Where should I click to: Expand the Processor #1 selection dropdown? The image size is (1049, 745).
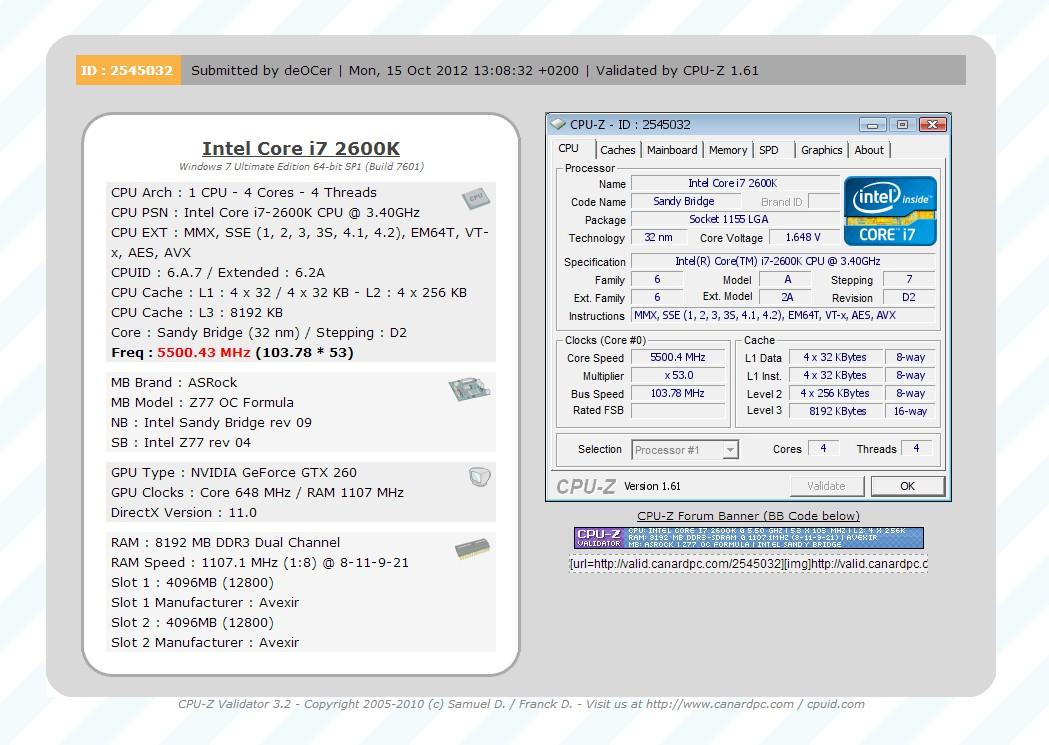[x=731, y=450]
